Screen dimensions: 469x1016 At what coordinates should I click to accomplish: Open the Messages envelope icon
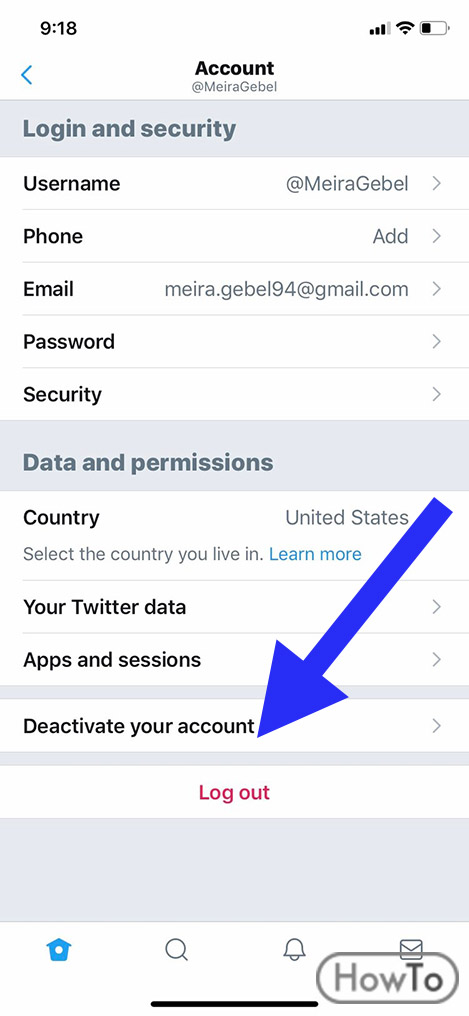[411, 949]
